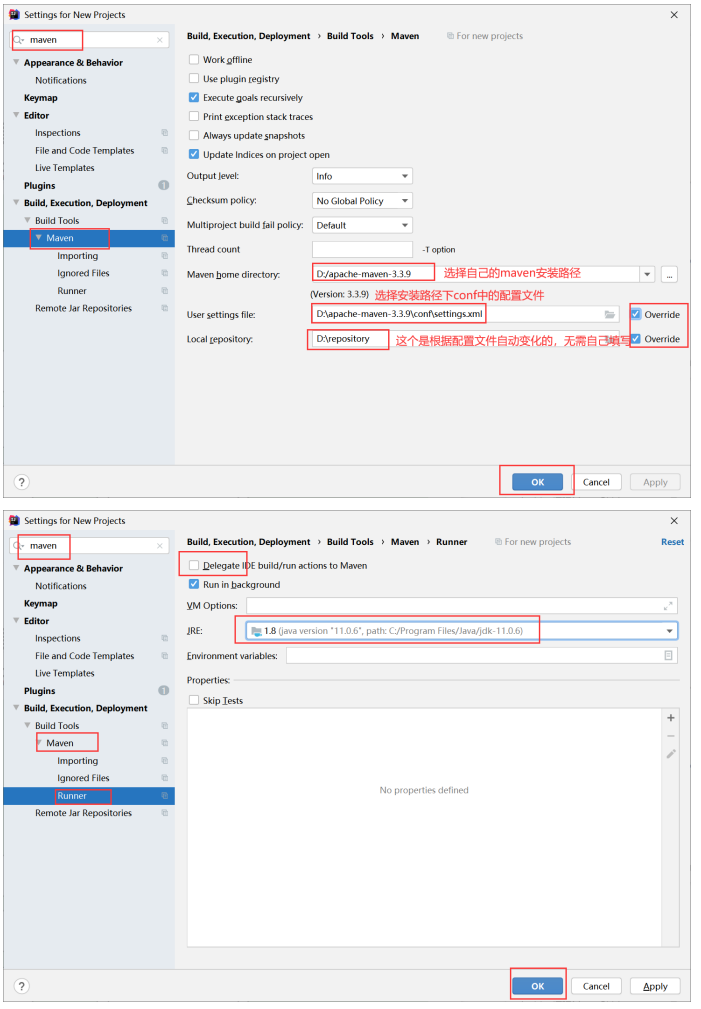This screenshot has height=1009, width=701.
Task: Uncheck Execute goals recursively
Action: (194, 97)
